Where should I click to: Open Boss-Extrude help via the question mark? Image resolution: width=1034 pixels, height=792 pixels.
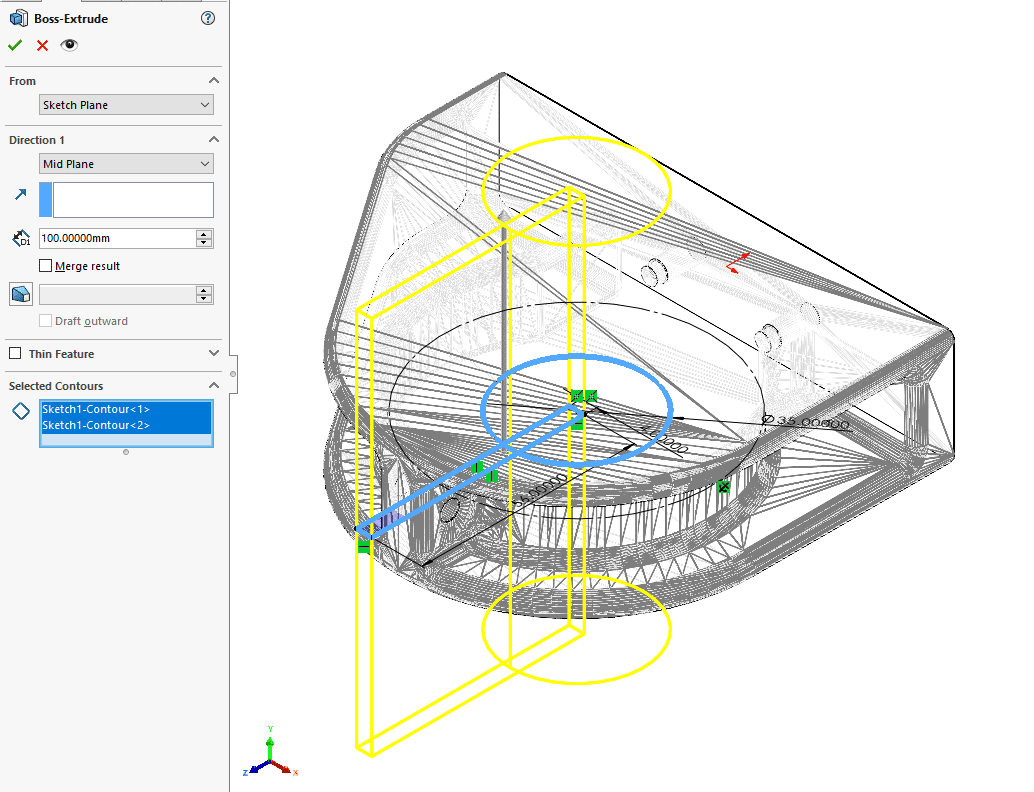pyautogui.click(x=206, y=18)
